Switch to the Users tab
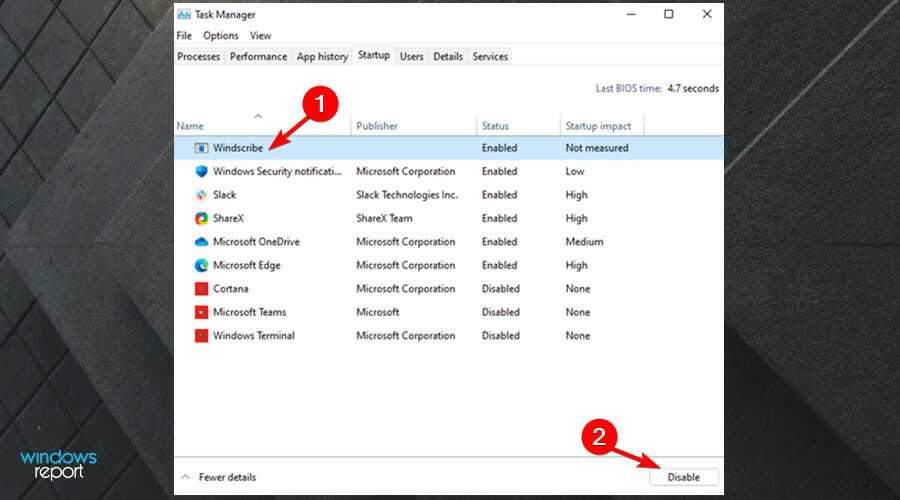Image resolution: width=900 pixels, height=500 pixels. [412, 56]
